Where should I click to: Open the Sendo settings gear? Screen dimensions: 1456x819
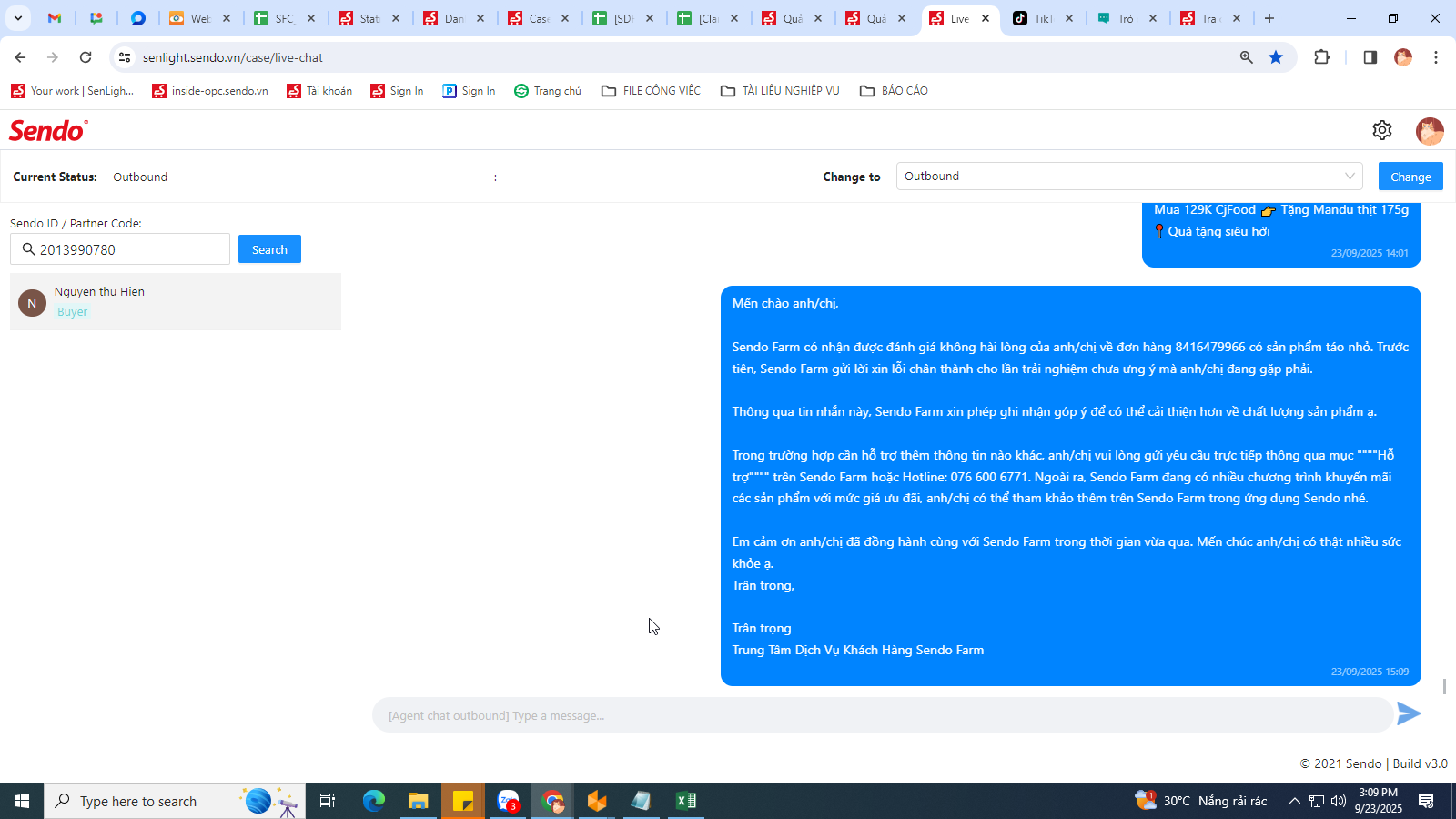pyautogui.click(x=1381, y=130)
